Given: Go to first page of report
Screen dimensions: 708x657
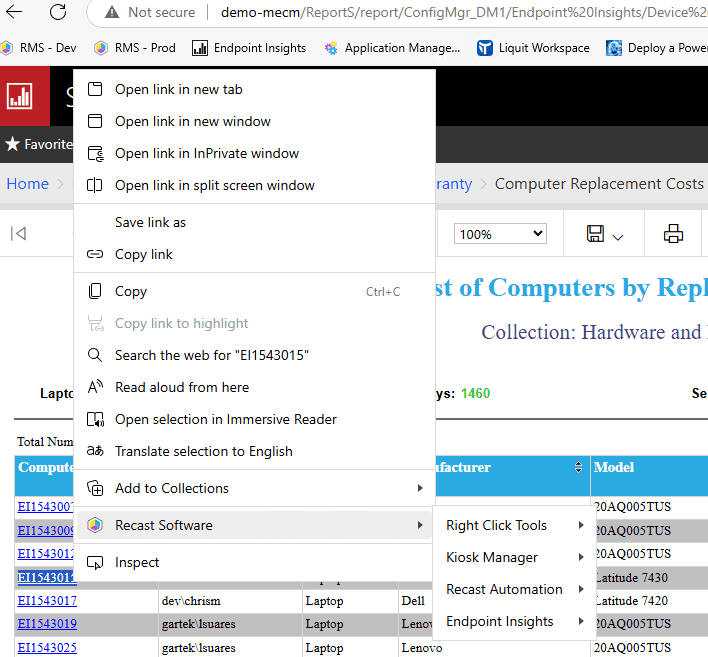Looking at the screenshot, I should click(18, 234).
